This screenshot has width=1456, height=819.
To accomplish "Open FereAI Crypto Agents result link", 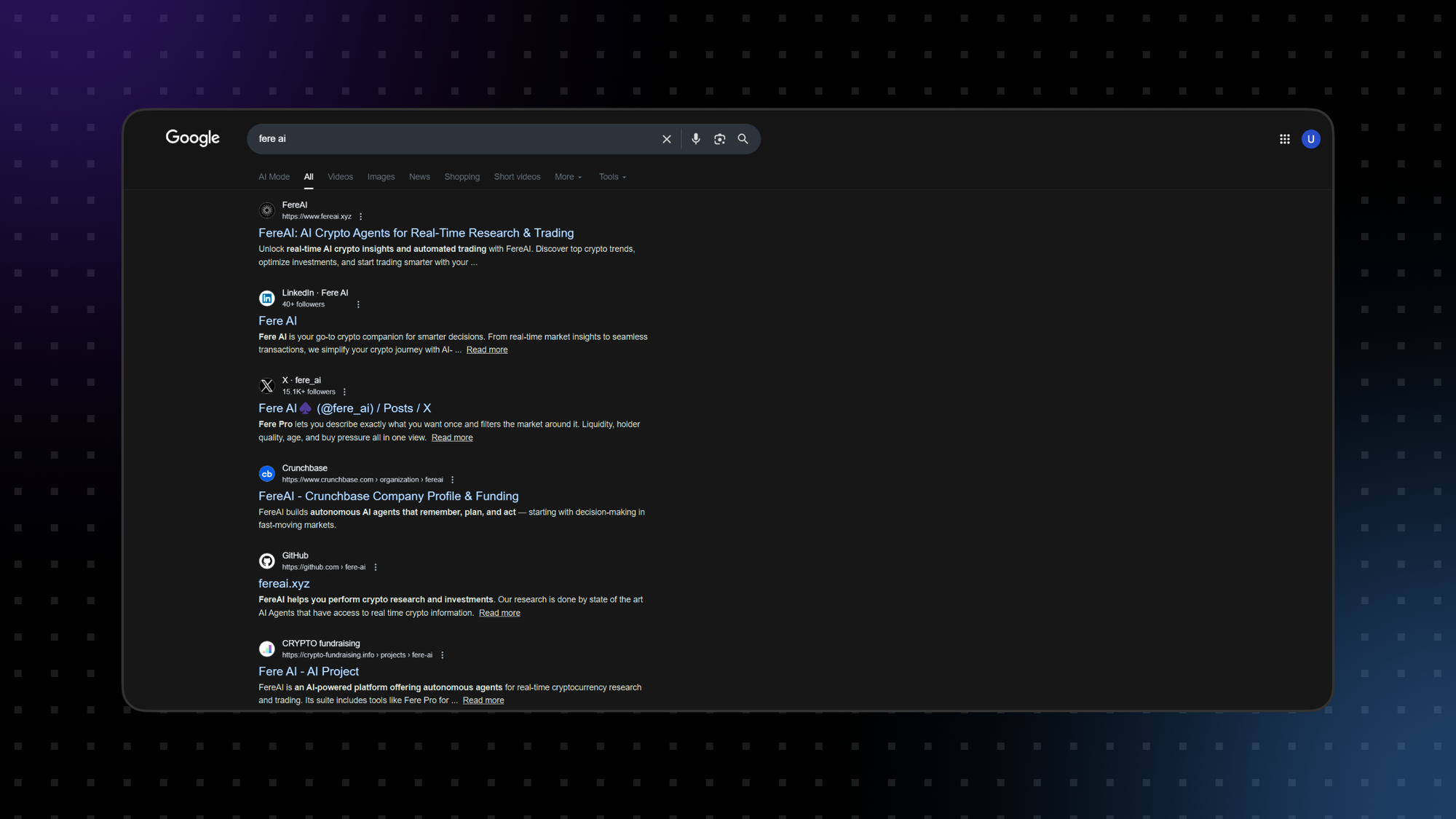I will (x=416, y=233).
